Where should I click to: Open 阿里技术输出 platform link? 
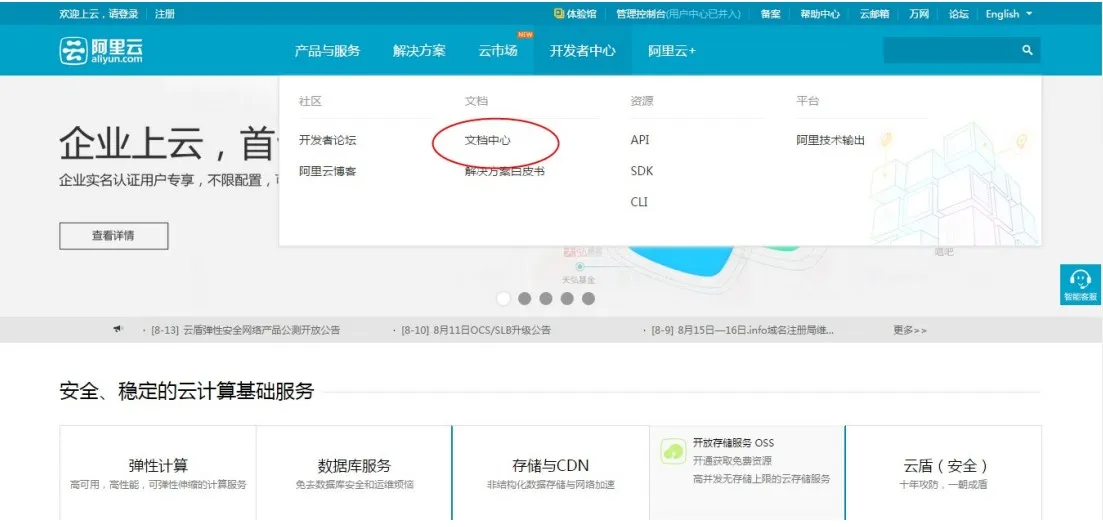pos(831,140)
